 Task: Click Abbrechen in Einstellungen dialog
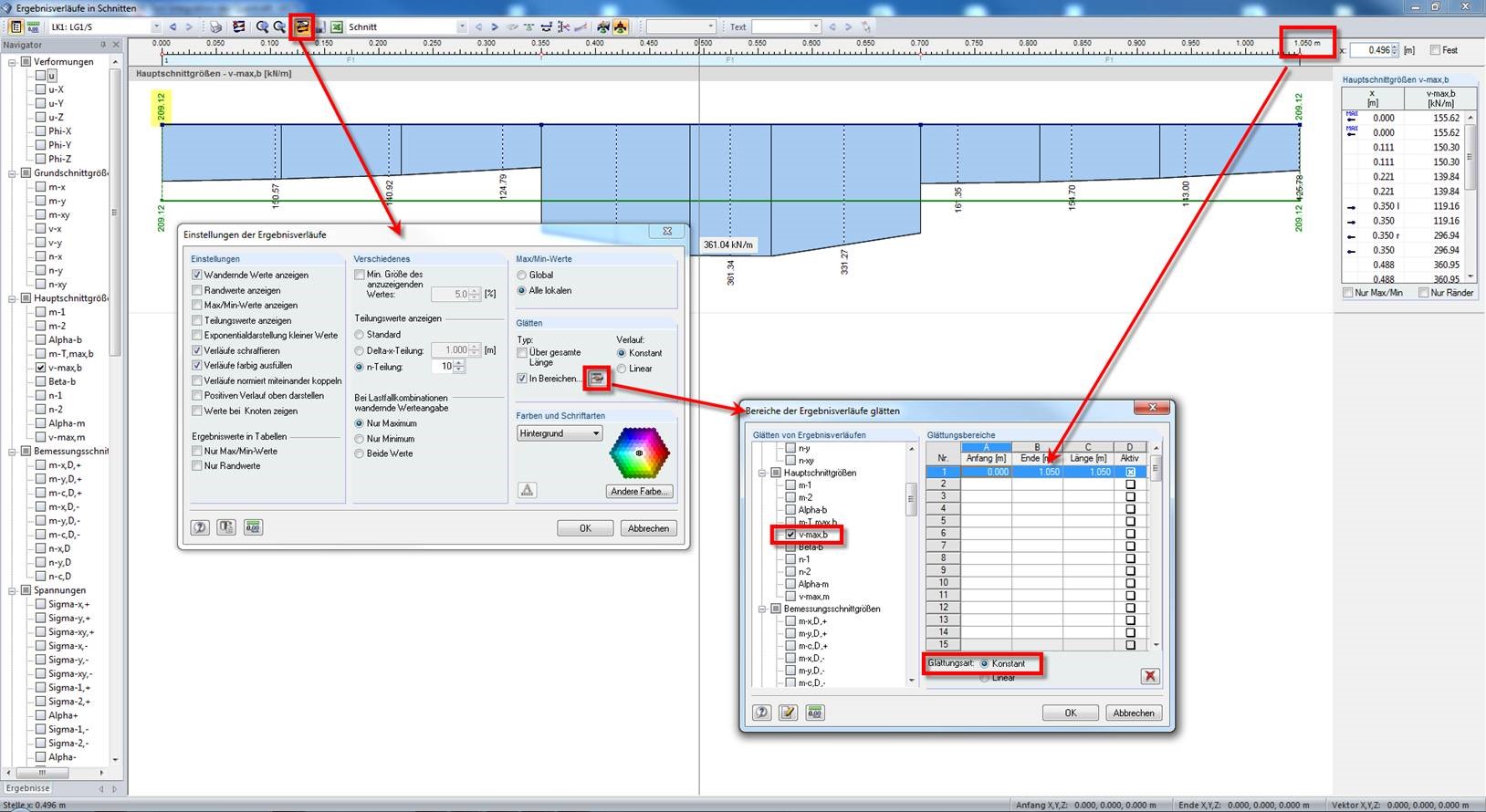point(648,528)
